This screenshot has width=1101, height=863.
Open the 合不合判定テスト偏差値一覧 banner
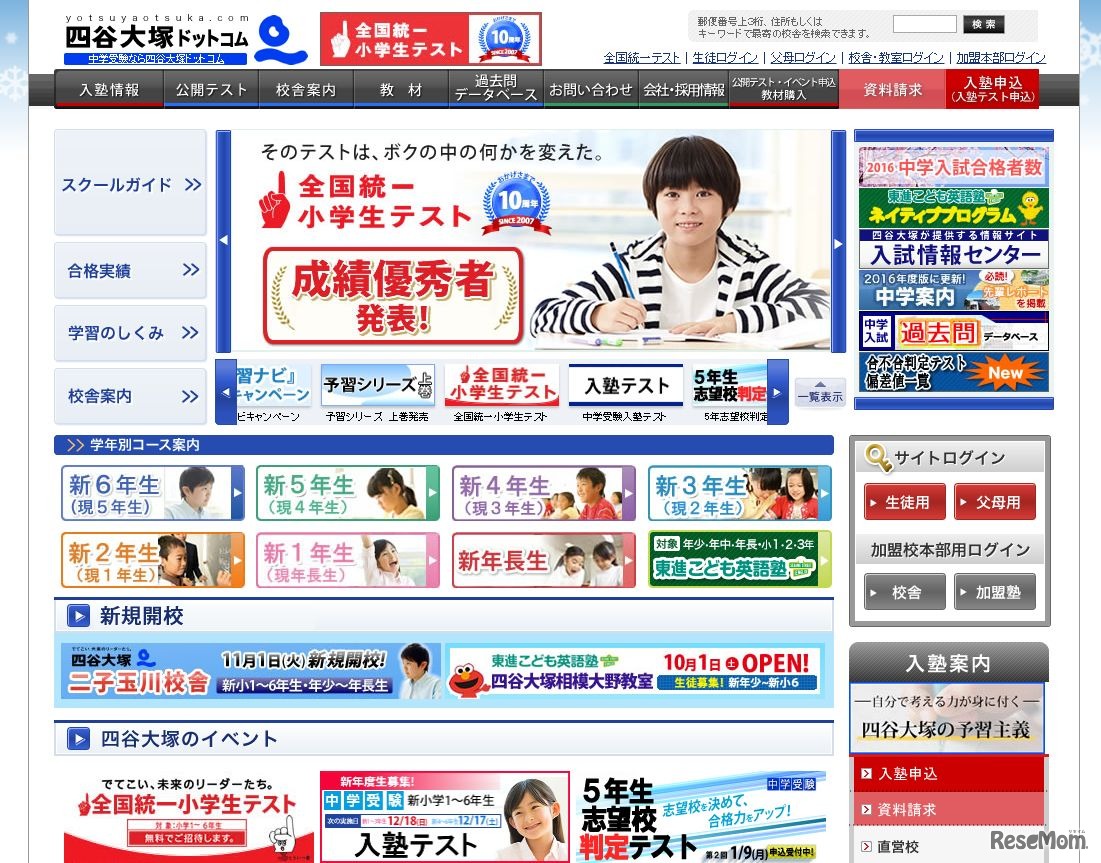[x=954, y=372]
